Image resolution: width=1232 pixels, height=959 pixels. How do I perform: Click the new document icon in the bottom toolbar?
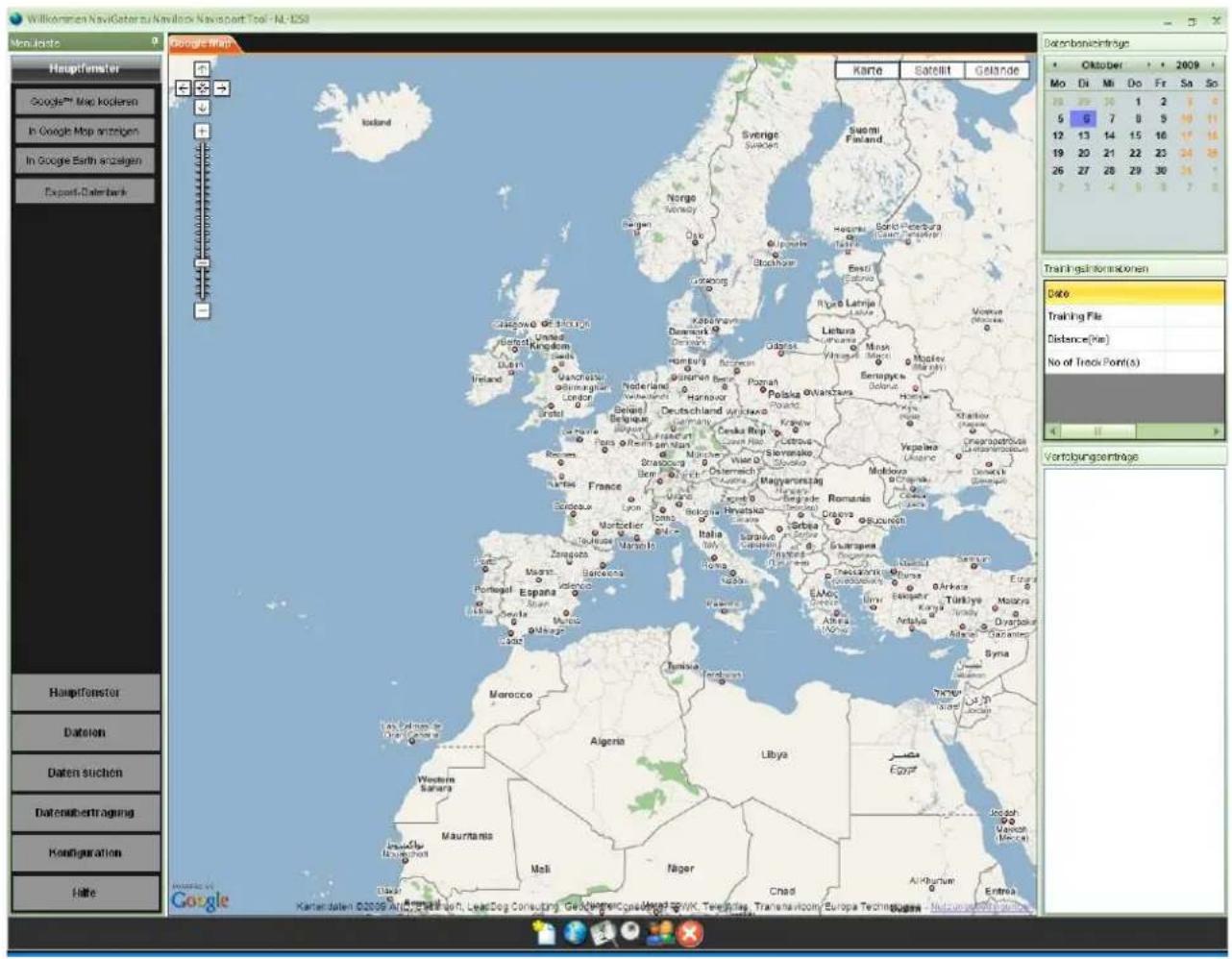click(545, 933)
